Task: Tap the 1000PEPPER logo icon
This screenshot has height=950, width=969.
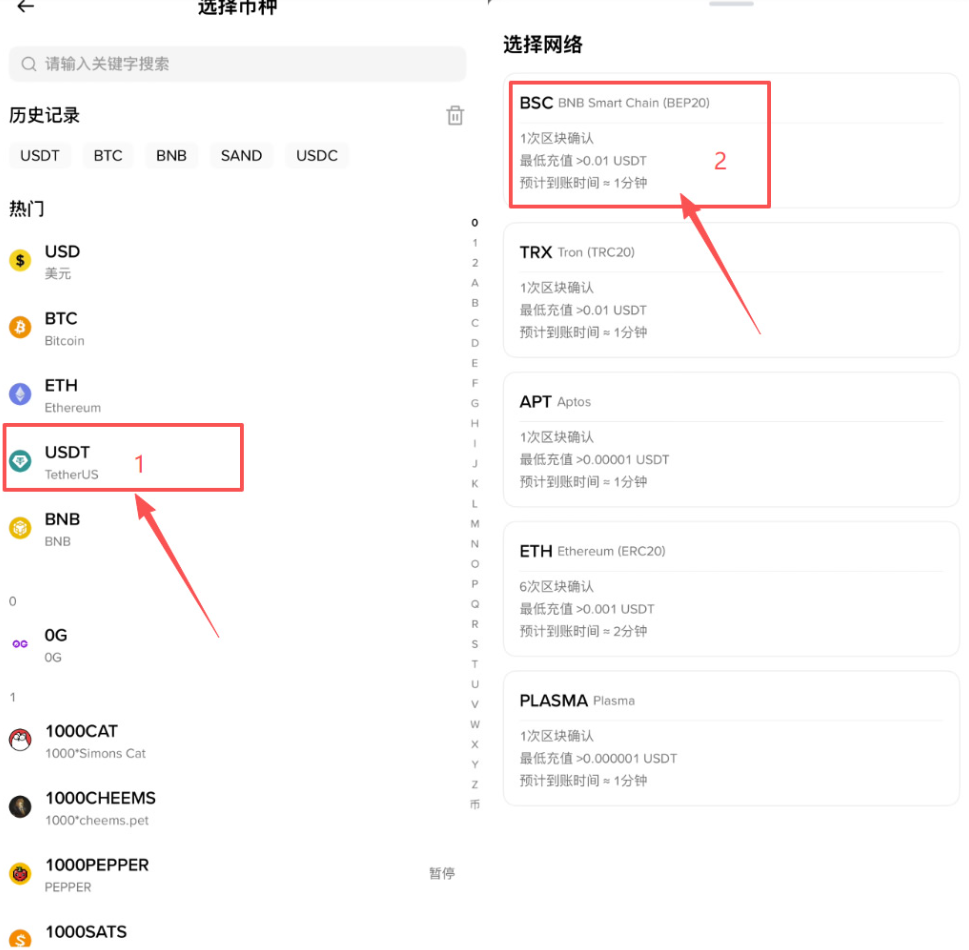Action: (x=20, y=873)
